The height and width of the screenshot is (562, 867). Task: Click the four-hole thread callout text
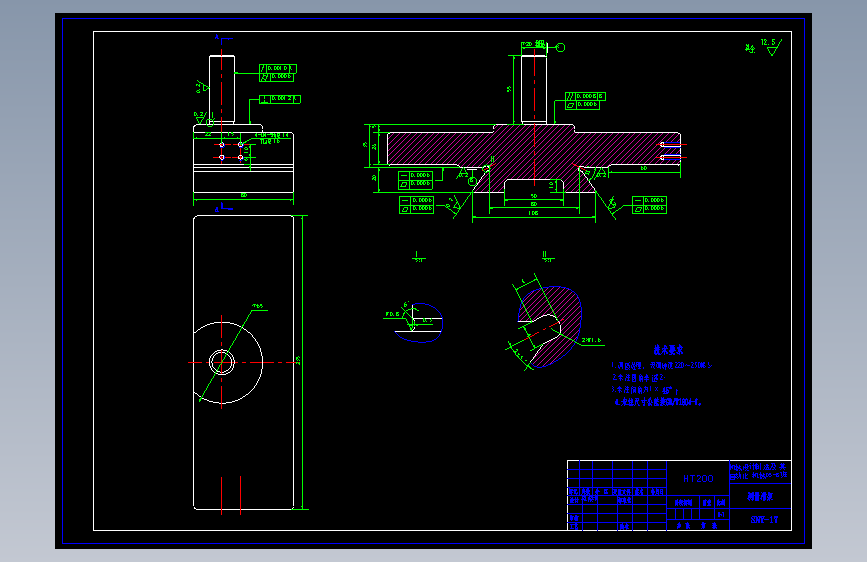[x=271, y=138]
